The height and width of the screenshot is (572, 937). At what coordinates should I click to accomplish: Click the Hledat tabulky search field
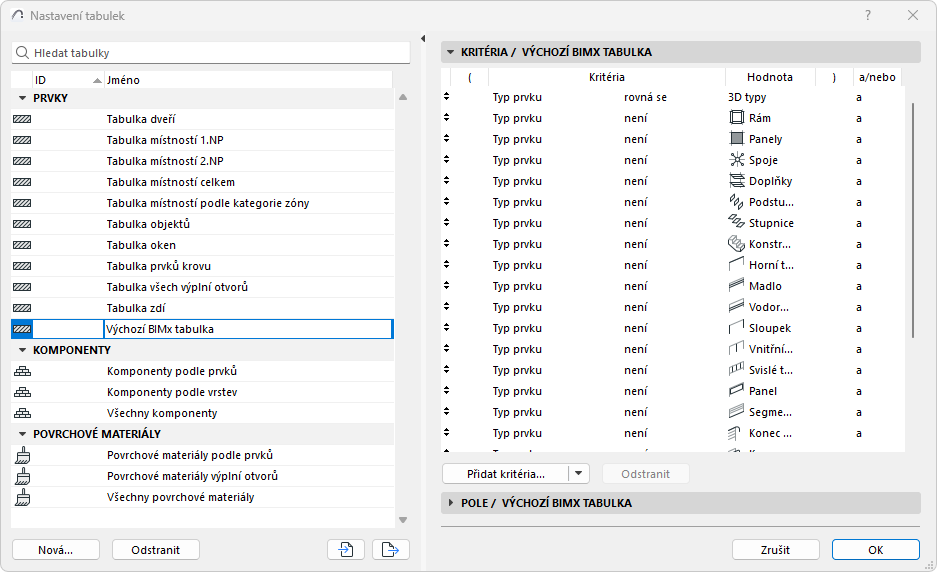click(x=210, y=52)
